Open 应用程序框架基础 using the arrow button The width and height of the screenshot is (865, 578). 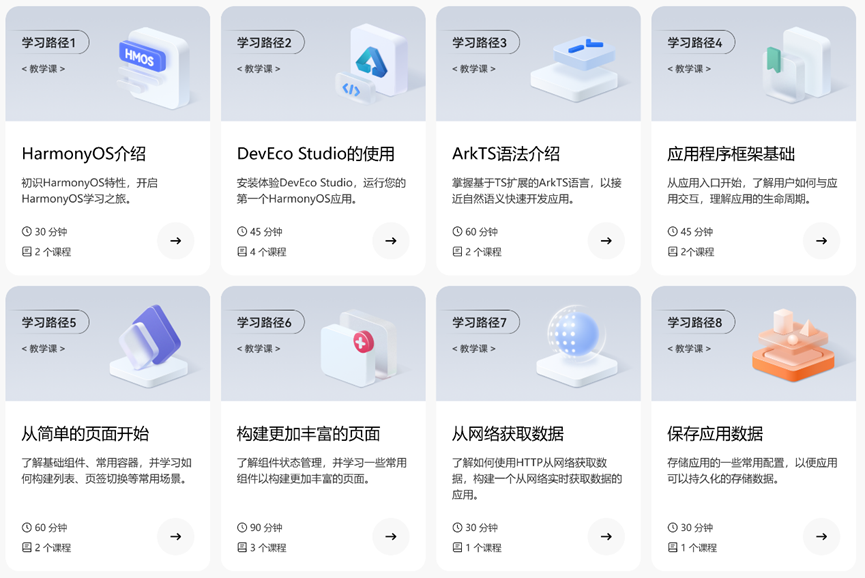click(821, 240)
